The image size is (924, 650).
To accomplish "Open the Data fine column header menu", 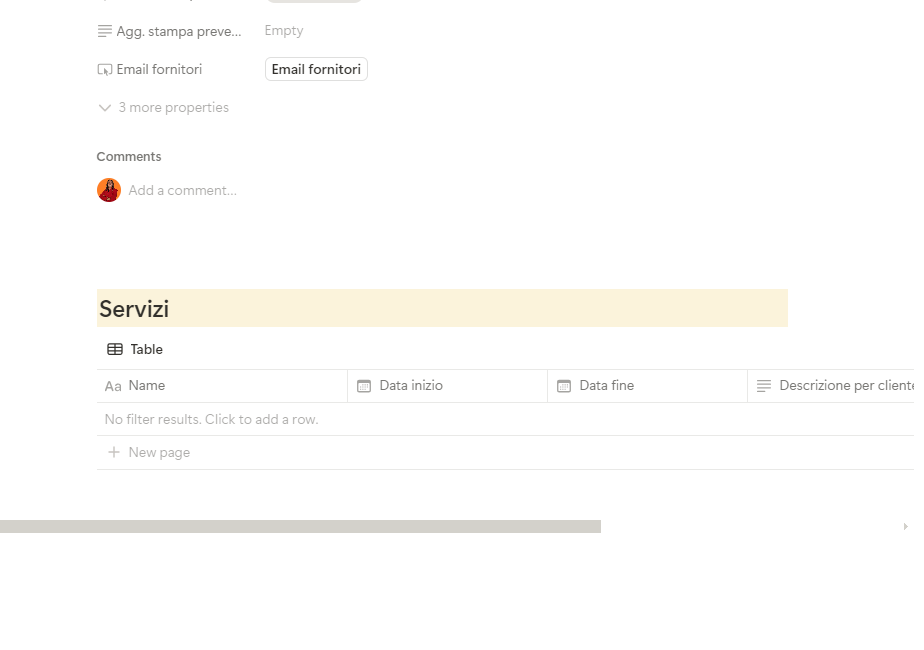I will coord(606,386).
